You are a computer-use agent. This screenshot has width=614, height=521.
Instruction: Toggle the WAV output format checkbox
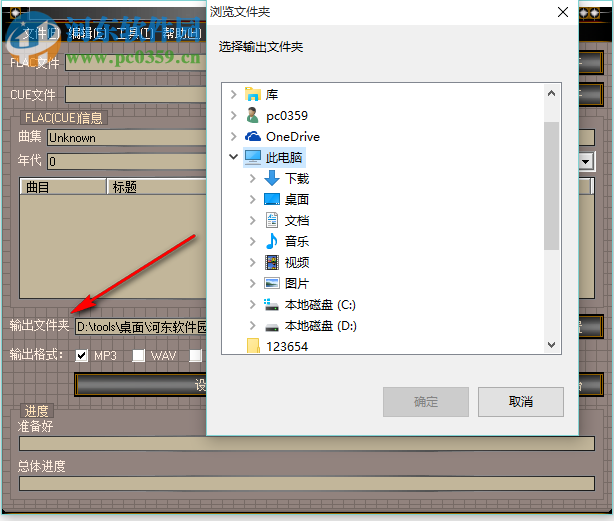coord(138,355)
